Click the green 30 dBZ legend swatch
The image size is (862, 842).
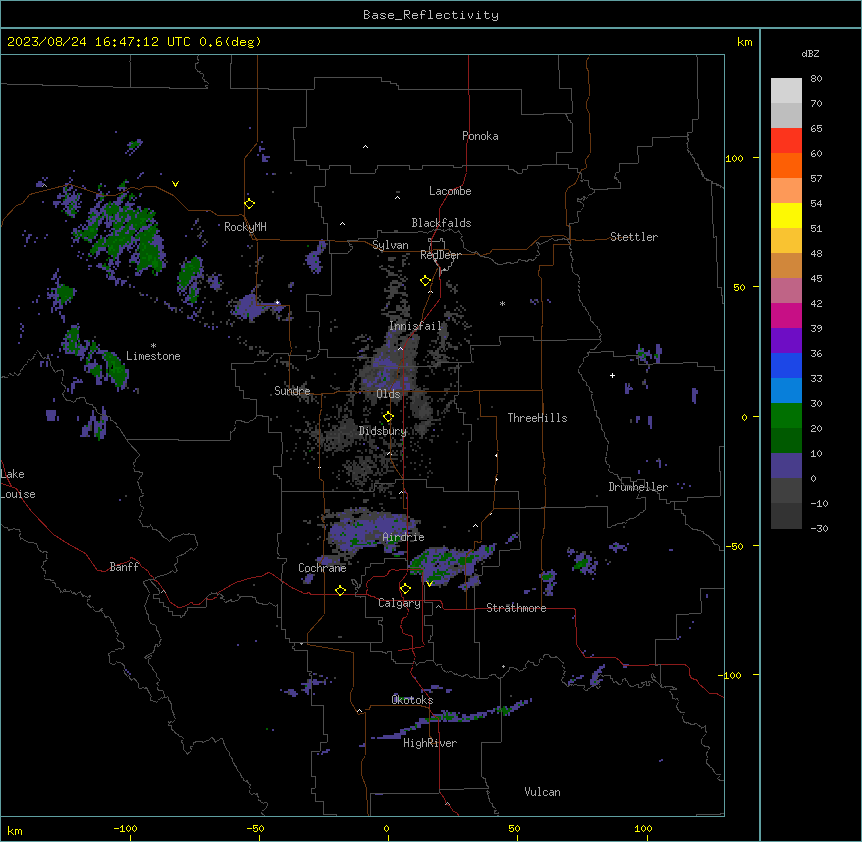coord(786,416)
